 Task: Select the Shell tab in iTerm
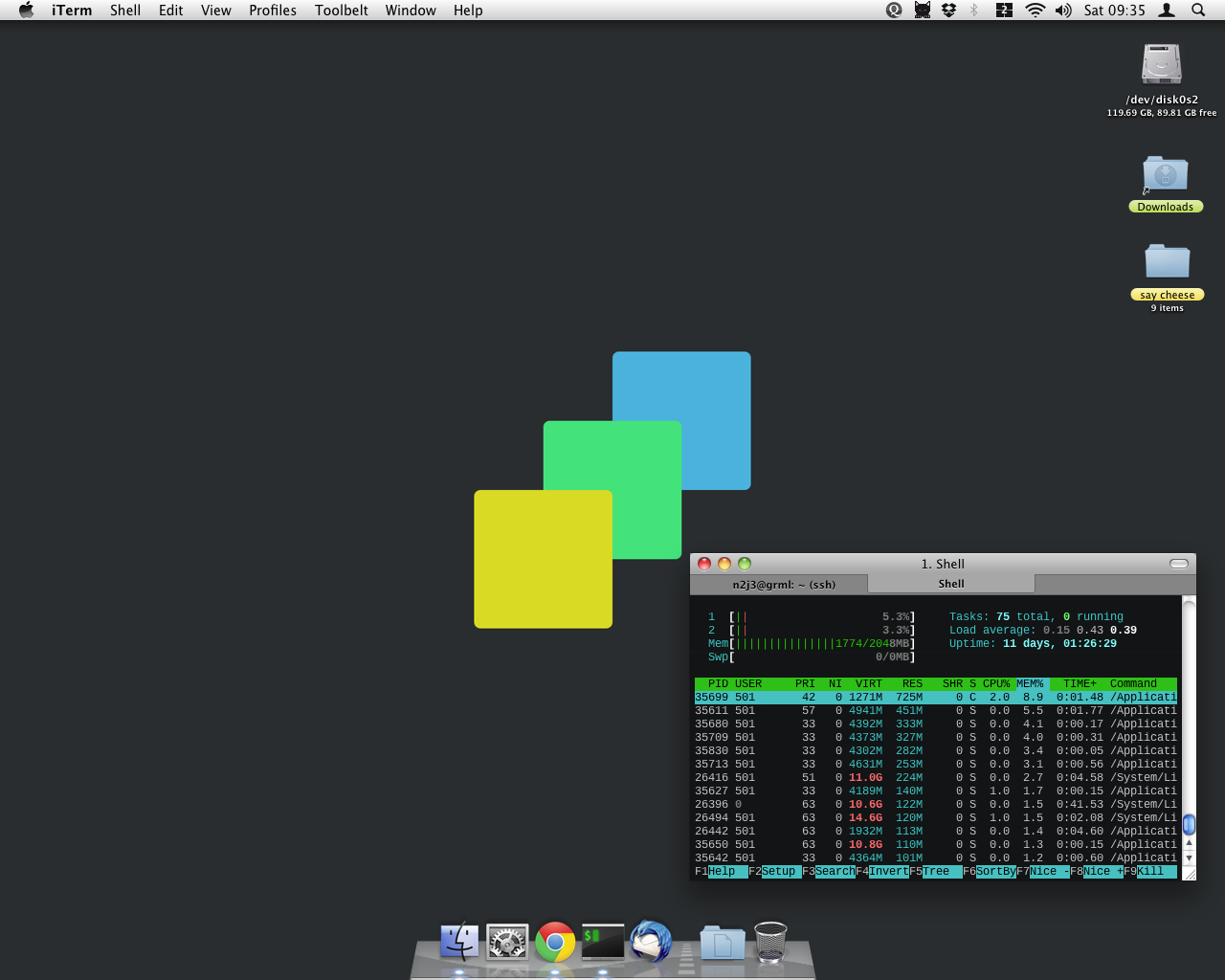[x=951, y=584]
